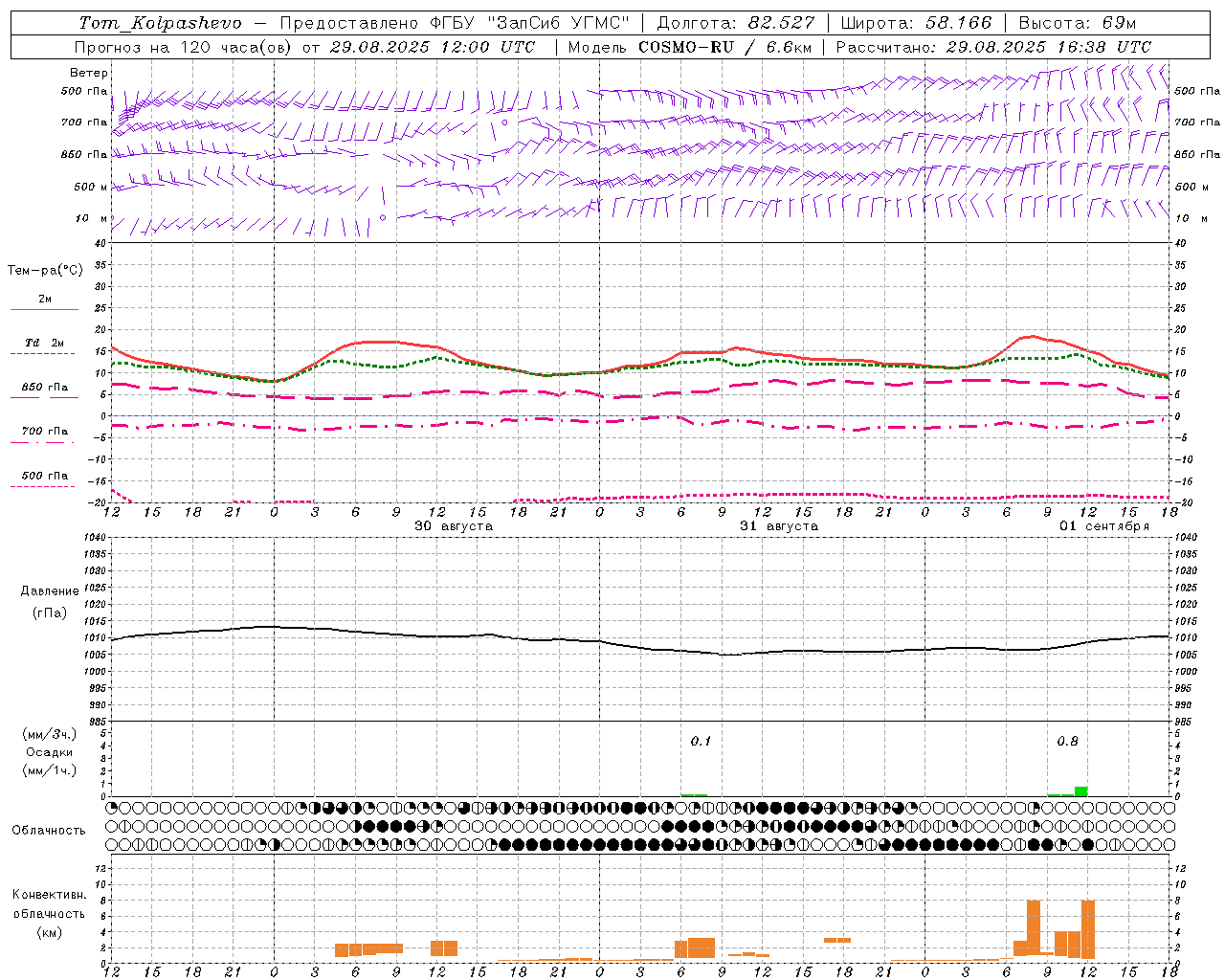Click the Td 2м dew point legend entry
The height and width of the screenshot is (980, 1225).
(45, 343)
